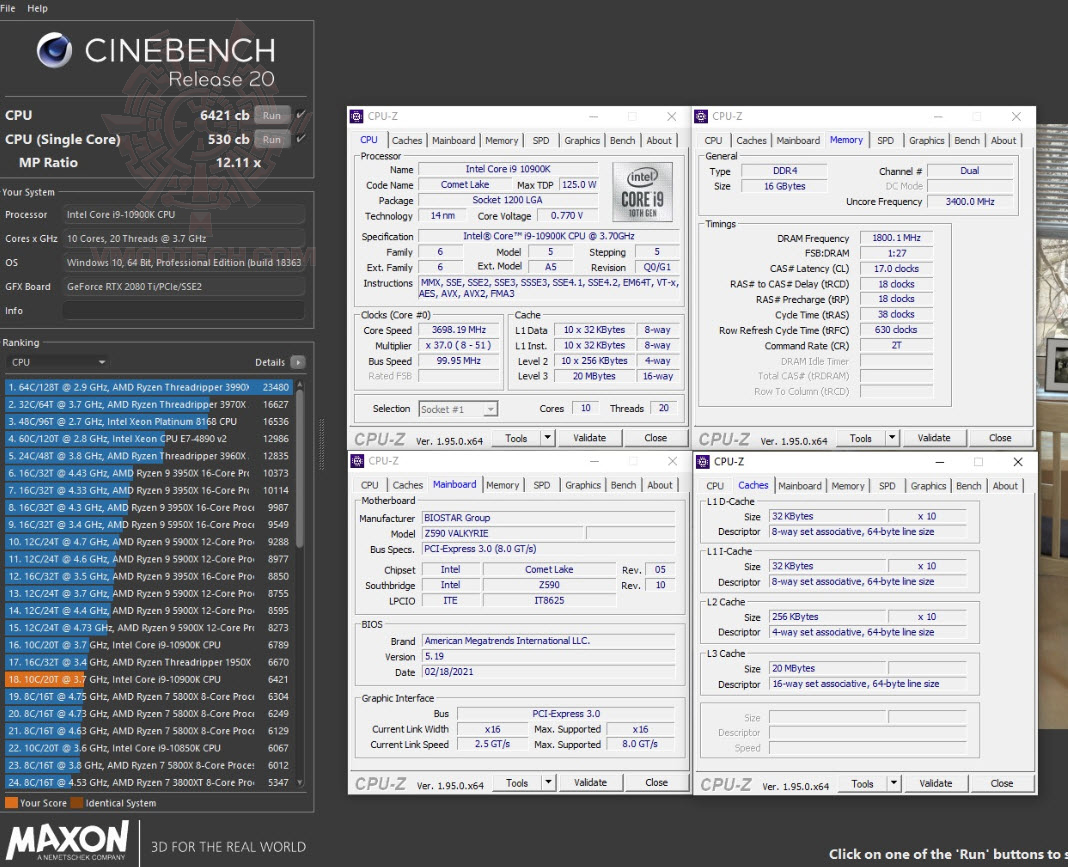The height and width of the screenshot is (867, 1068).
Task: Open the File menu
Action: 8,8
